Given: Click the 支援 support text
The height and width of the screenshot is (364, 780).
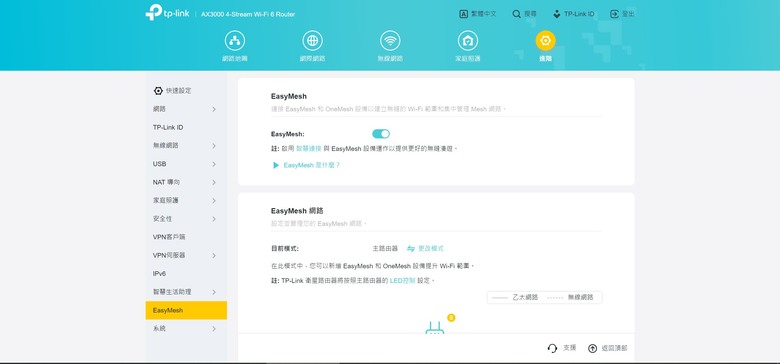Looking at the screenshot, I should (570, 348).
